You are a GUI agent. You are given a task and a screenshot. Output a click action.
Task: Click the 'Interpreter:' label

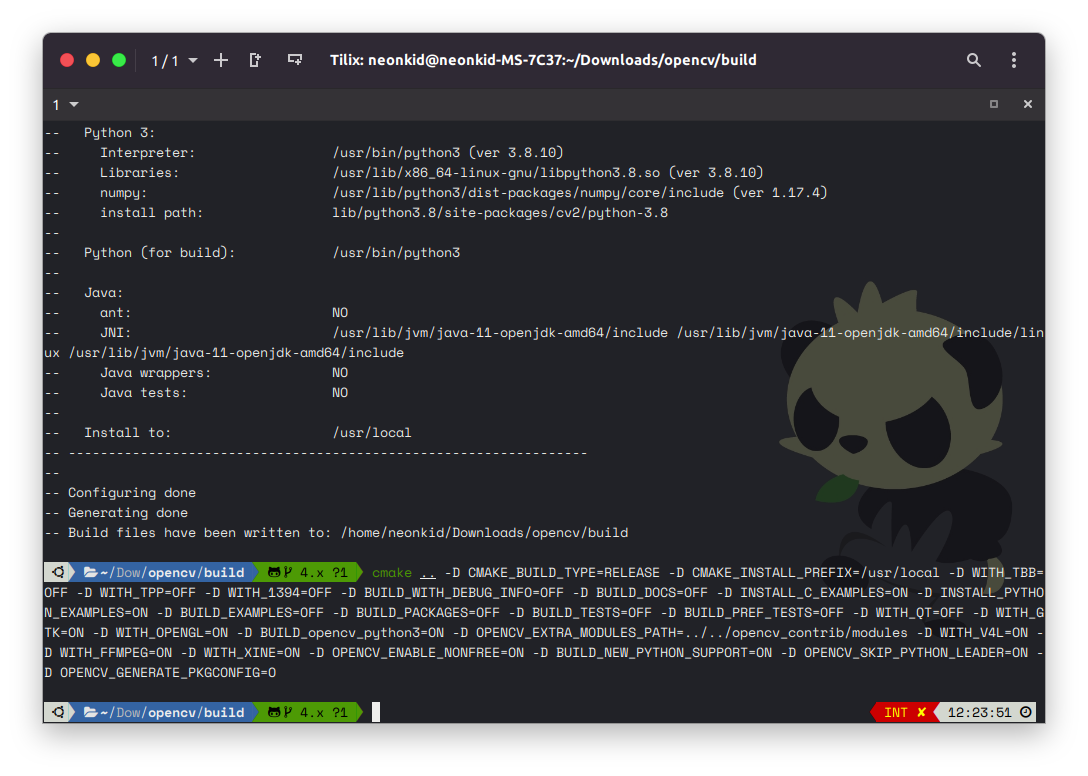pos(148,153)
